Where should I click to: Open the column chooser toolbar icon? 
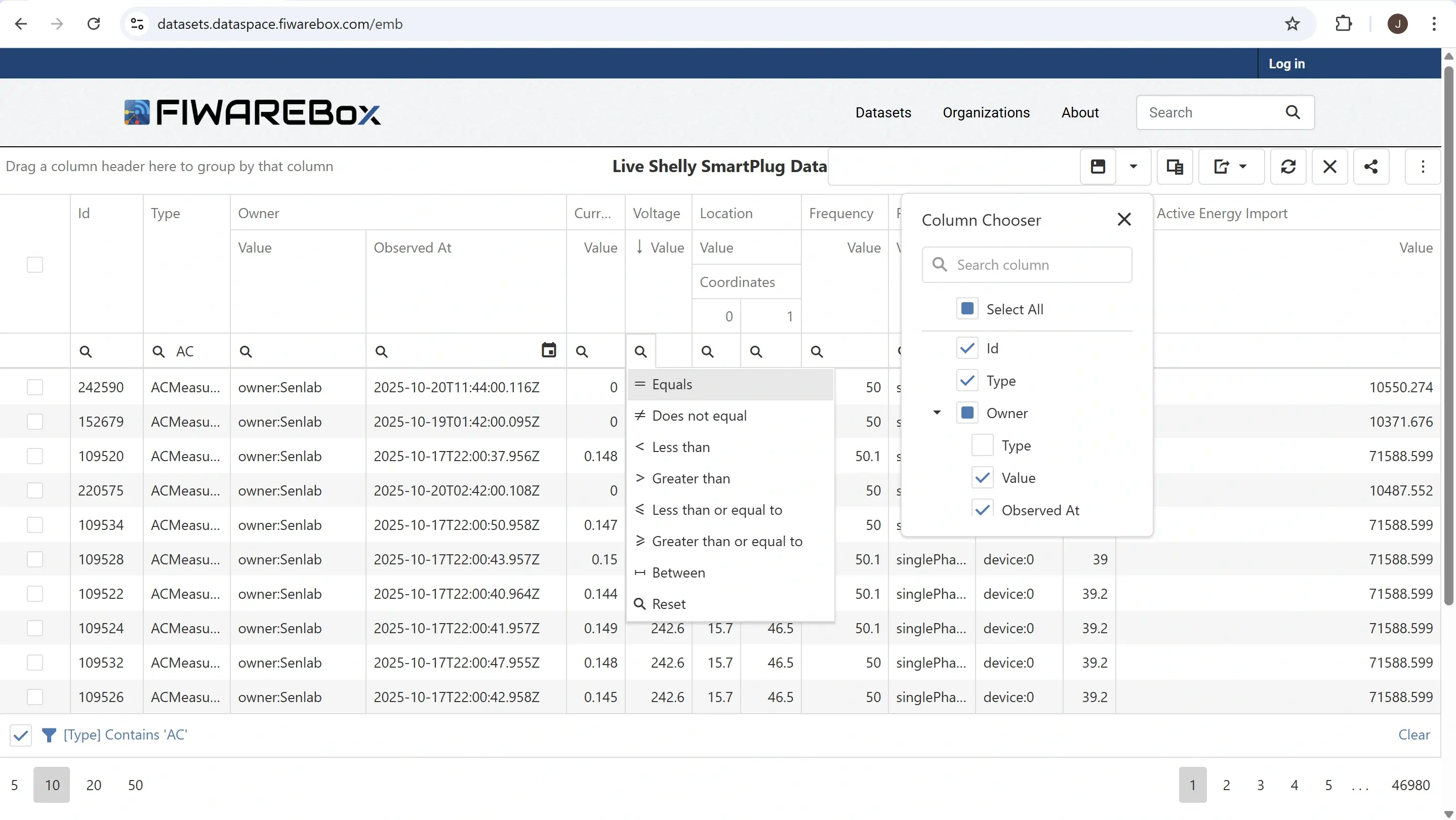point(1175,166)
